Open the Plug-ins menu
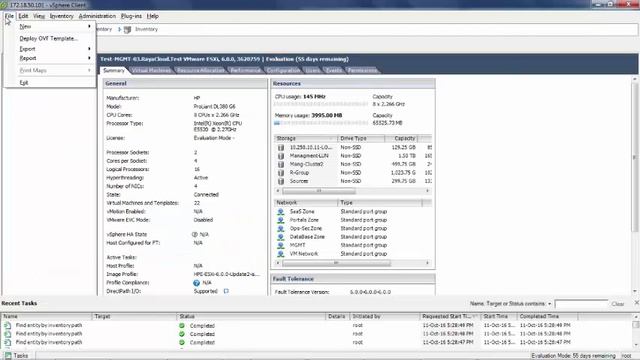 131,16
